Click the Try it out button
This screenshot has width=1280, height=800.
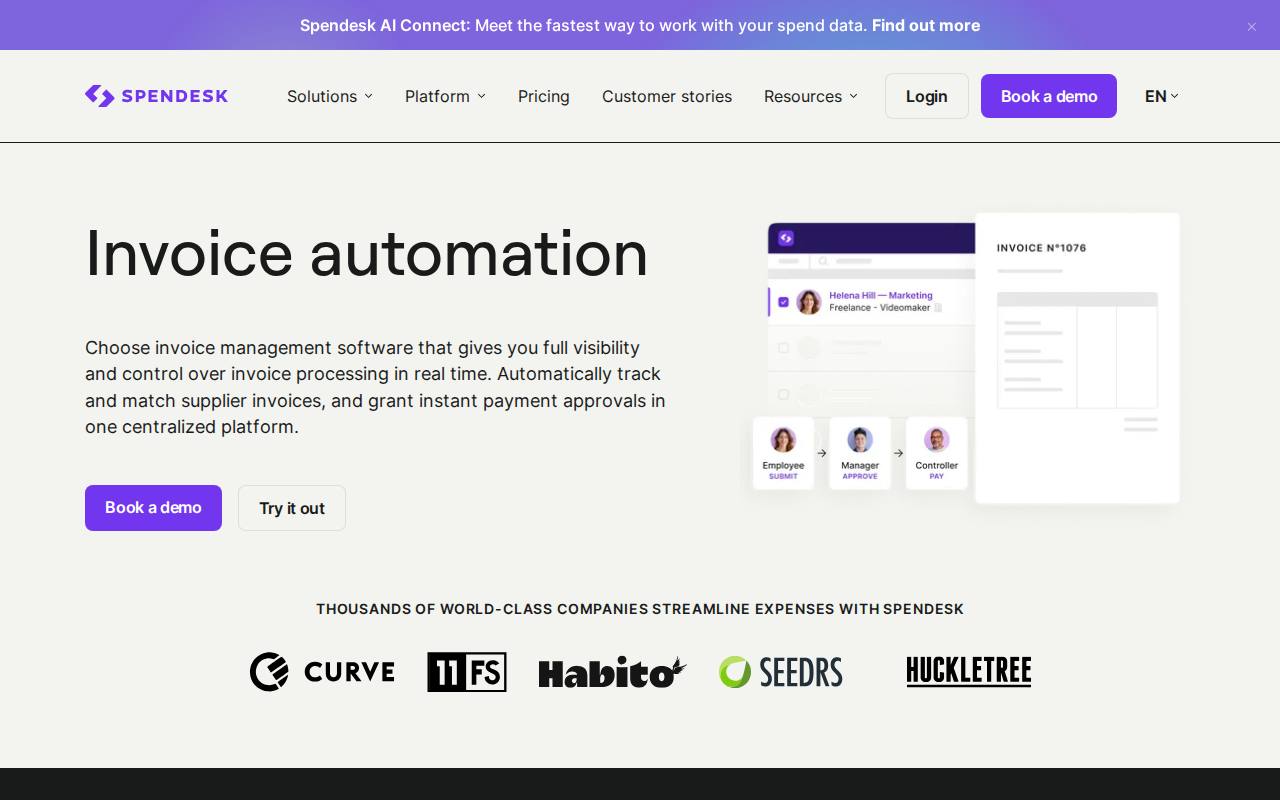(x=292, y=508)
